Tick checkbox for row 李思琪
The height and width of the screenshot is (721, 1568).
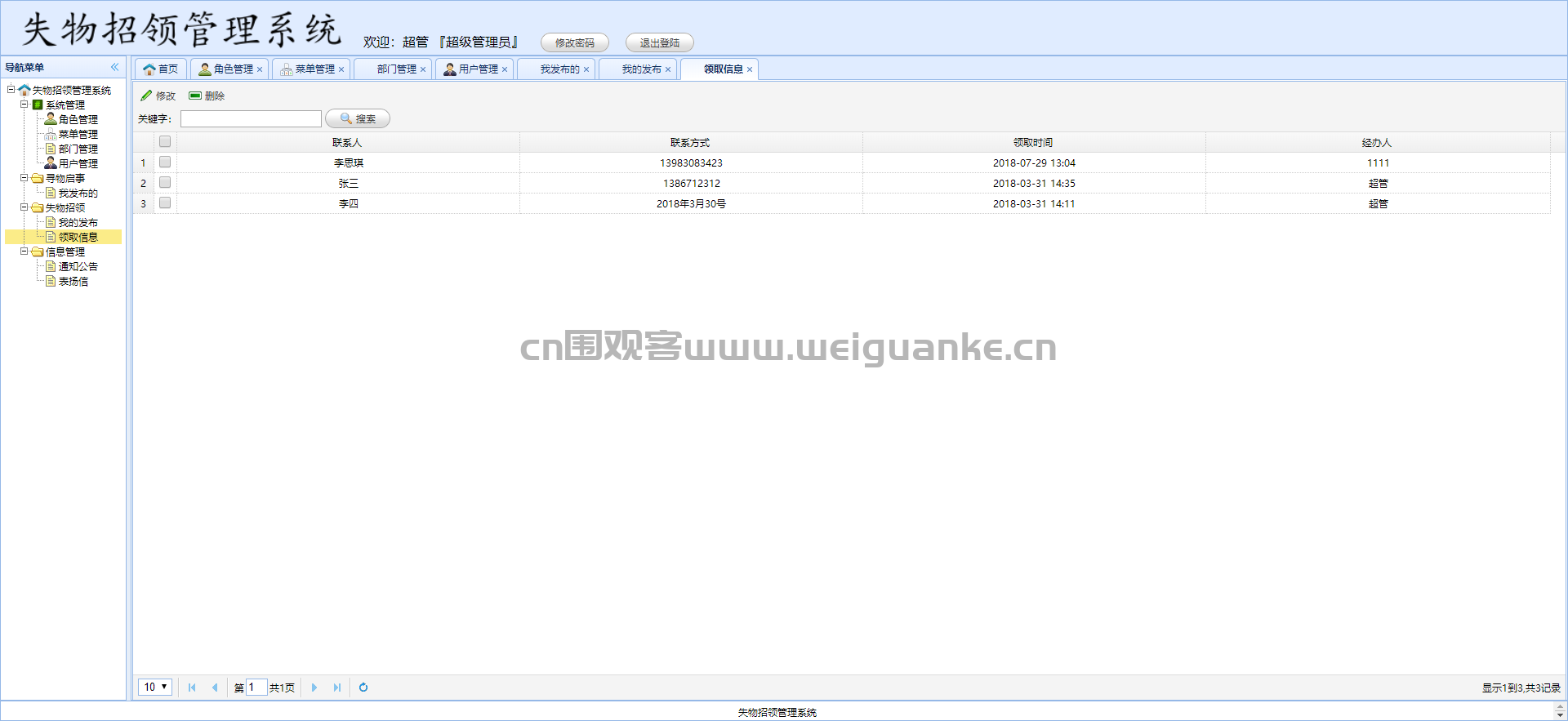165,162
